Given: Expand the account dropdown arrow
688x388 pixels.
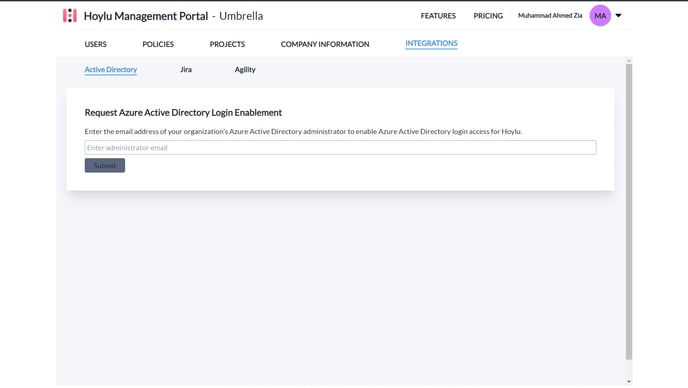Looking at the screenshot, I should [618, 15].
